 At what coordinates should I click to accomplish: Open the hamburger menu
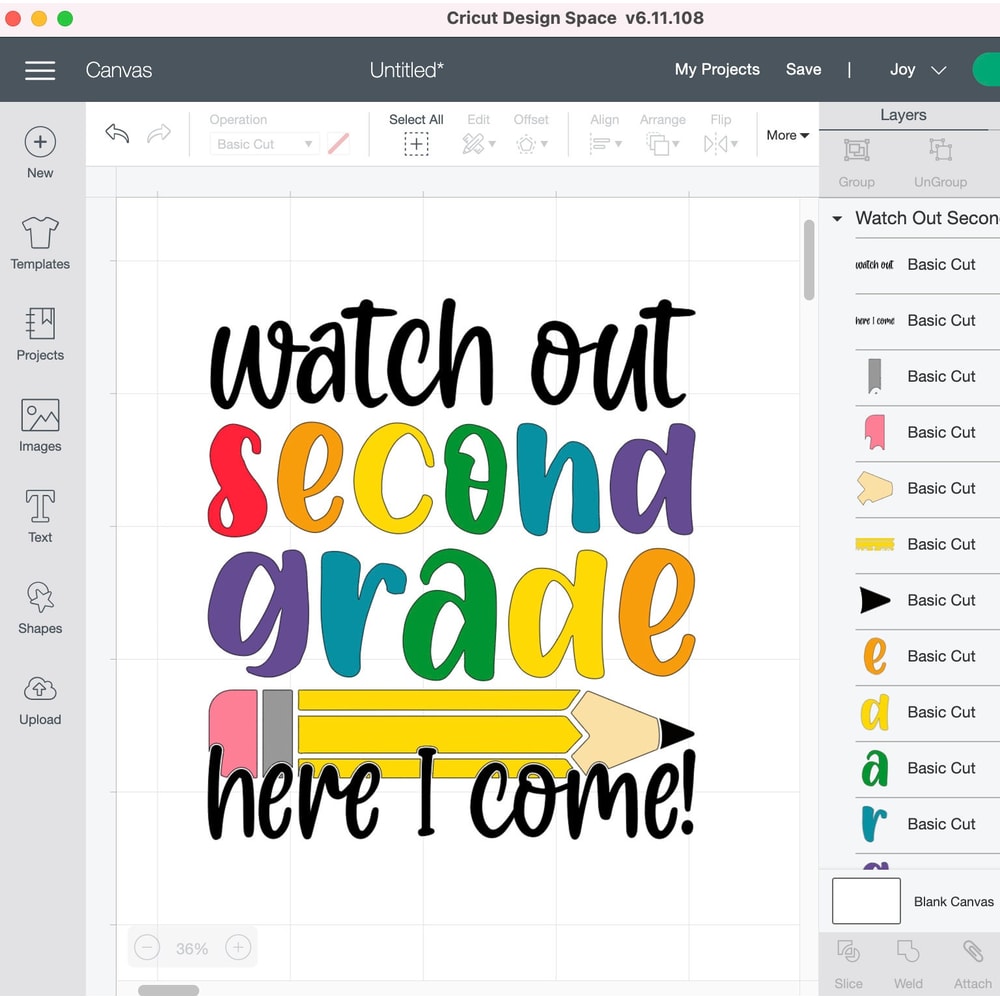tap(40, 70)
